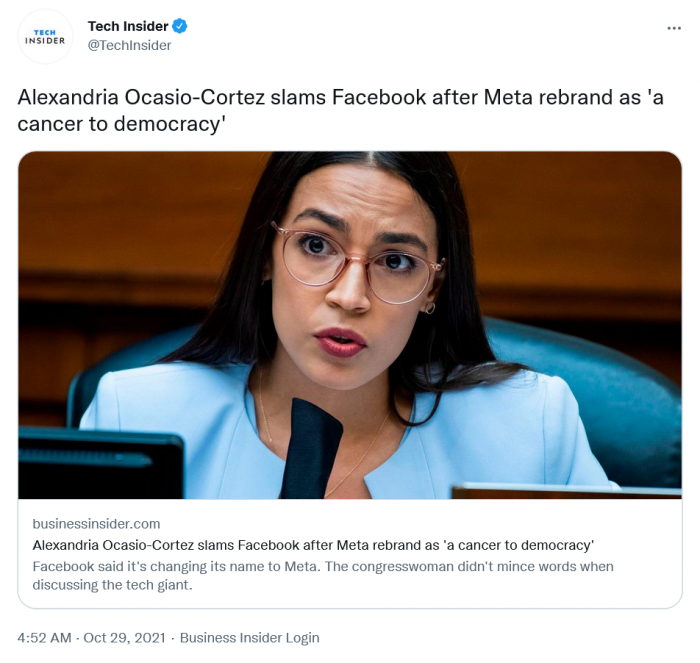700x663 pixels.
Task: Click the Tech Insider display name
Action: point(128,26)
